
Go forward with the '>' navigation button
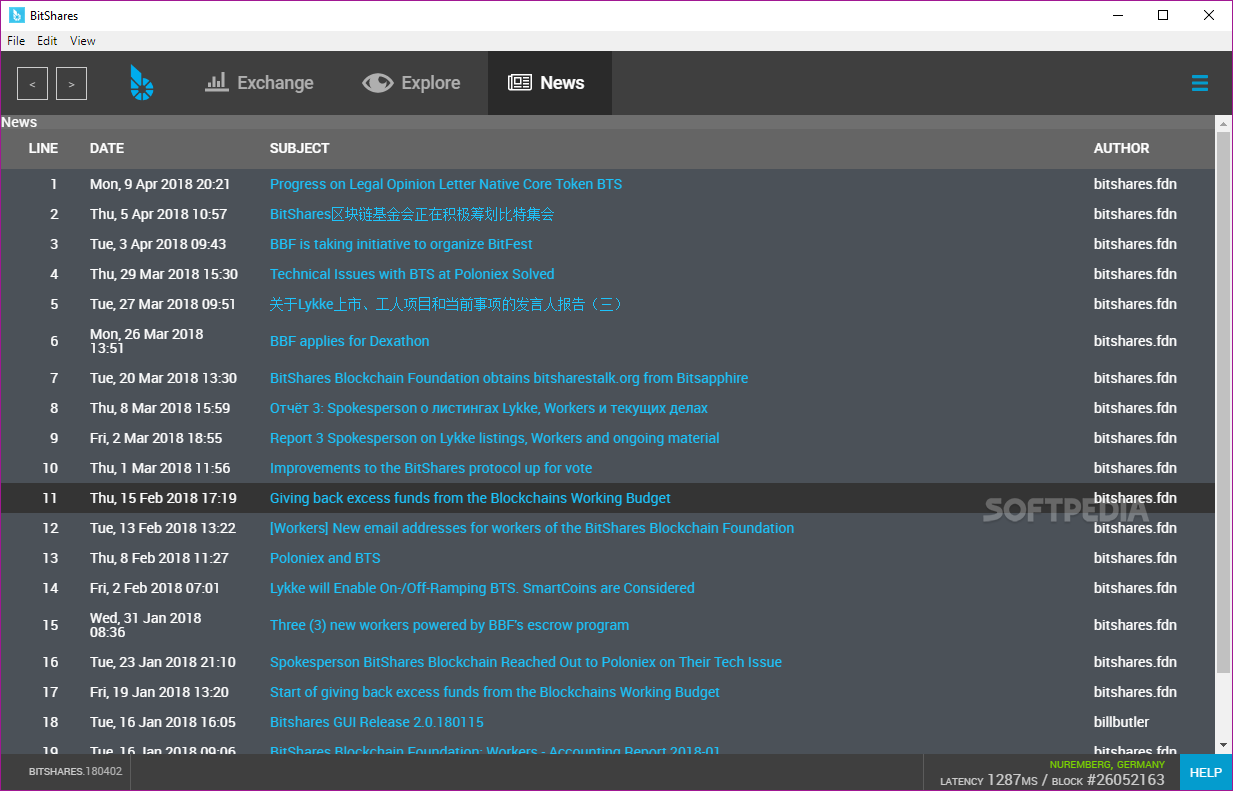tap(71, 83)
